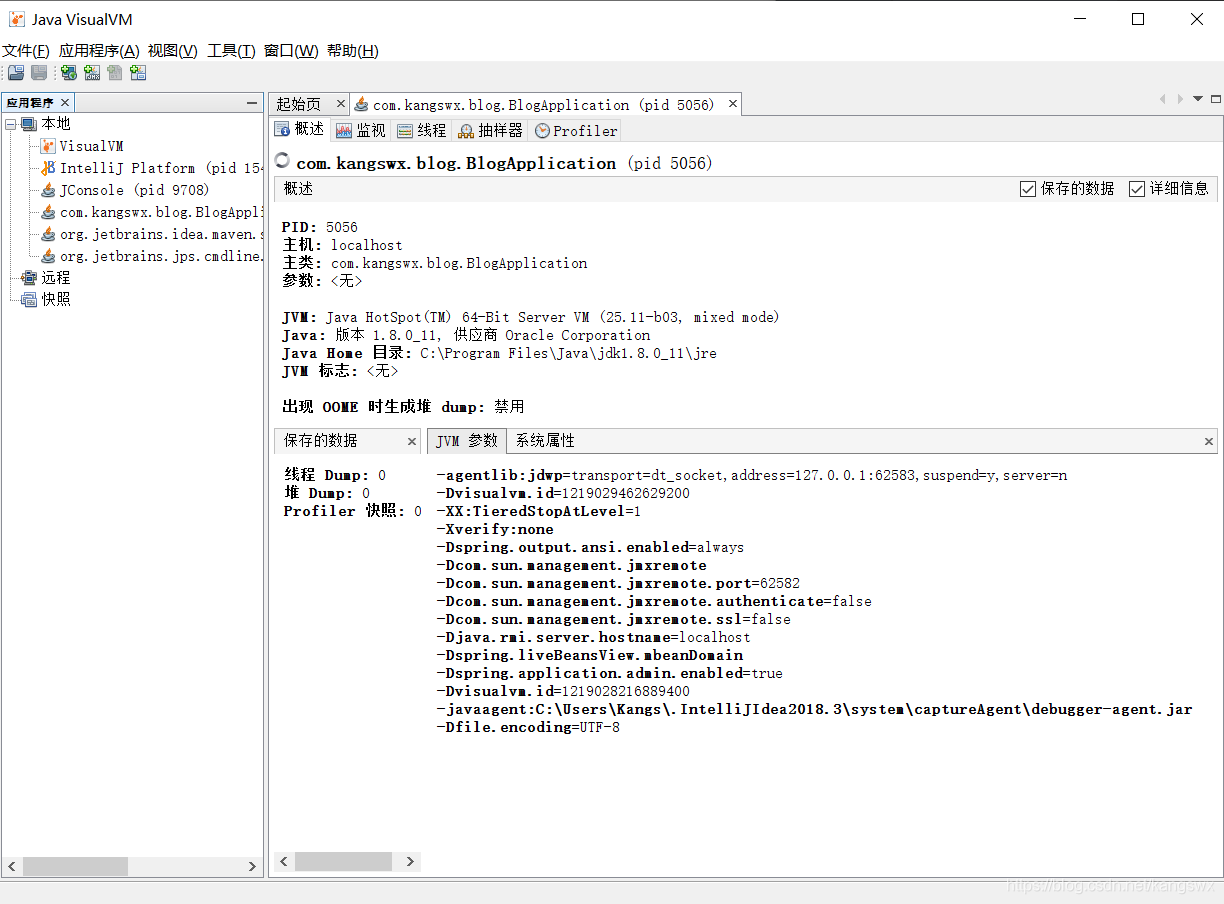This screenshot has height=904, width=1224.
Task: Click left arrow of overview pane scrollbar
Action: 284,861
